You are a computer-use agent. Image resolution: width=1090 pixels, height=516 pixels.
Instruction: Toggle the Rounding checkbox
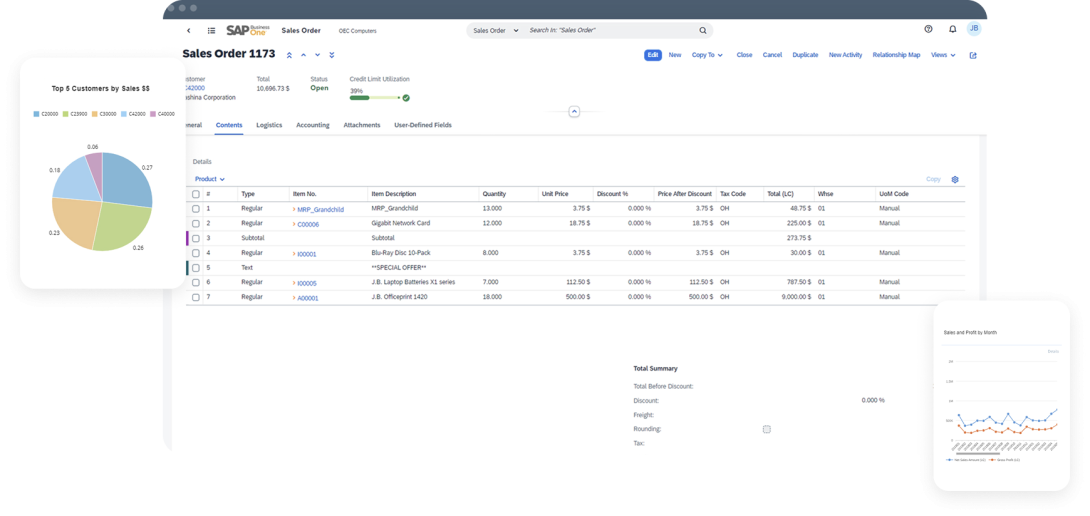point(767,429)
